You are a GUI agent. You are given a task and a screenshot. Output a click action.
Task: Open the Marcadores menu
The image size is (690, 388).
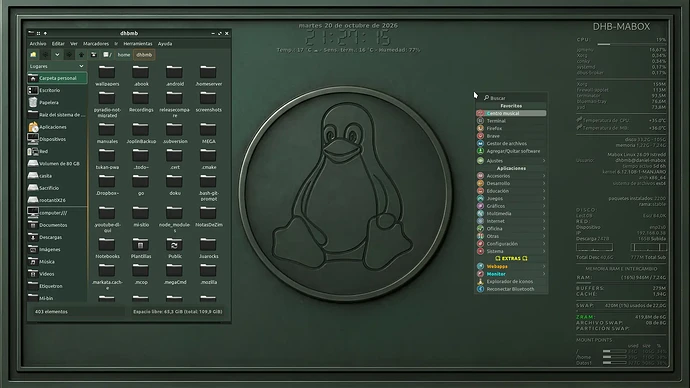[96, 44]
